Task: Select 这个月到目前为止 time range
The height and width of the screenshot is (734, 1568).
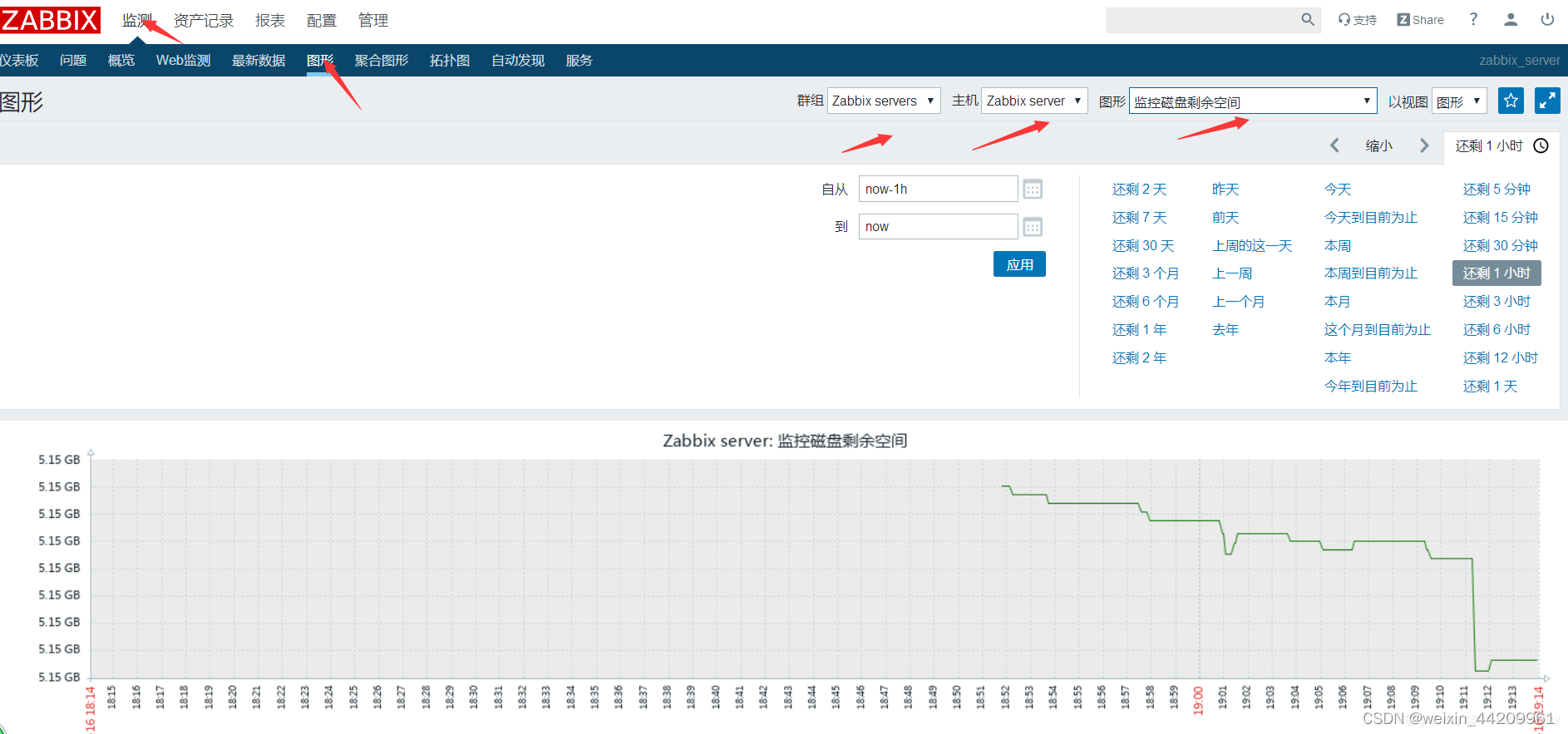Action: point(1378,330)
